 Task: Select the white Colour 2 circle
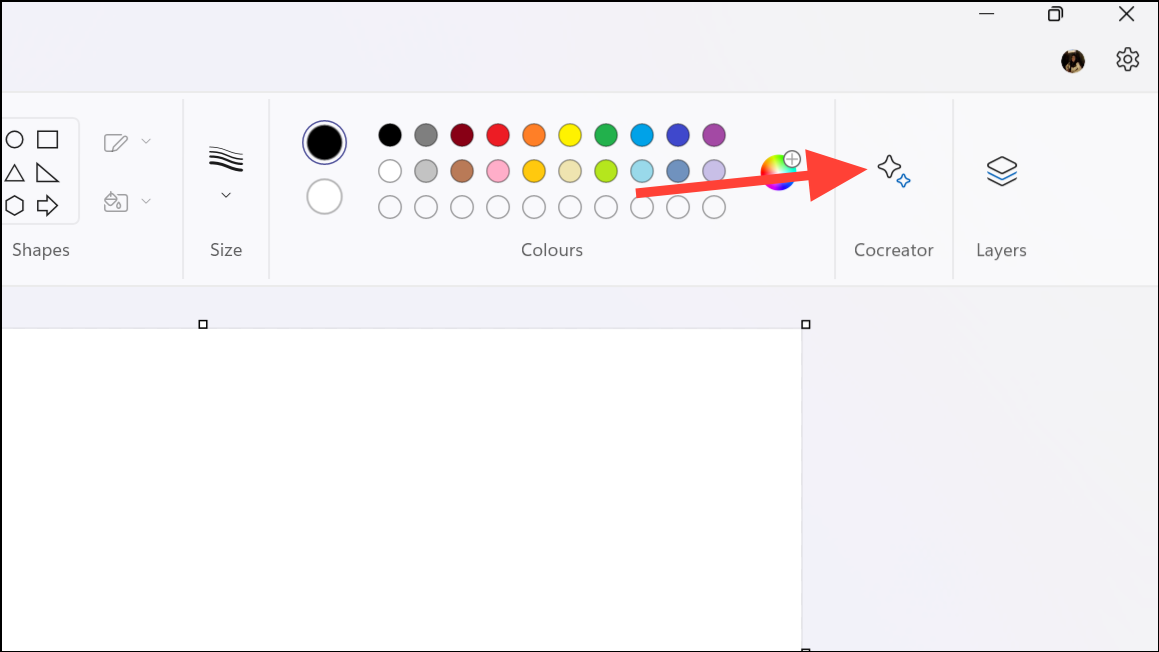click(324, 196)
